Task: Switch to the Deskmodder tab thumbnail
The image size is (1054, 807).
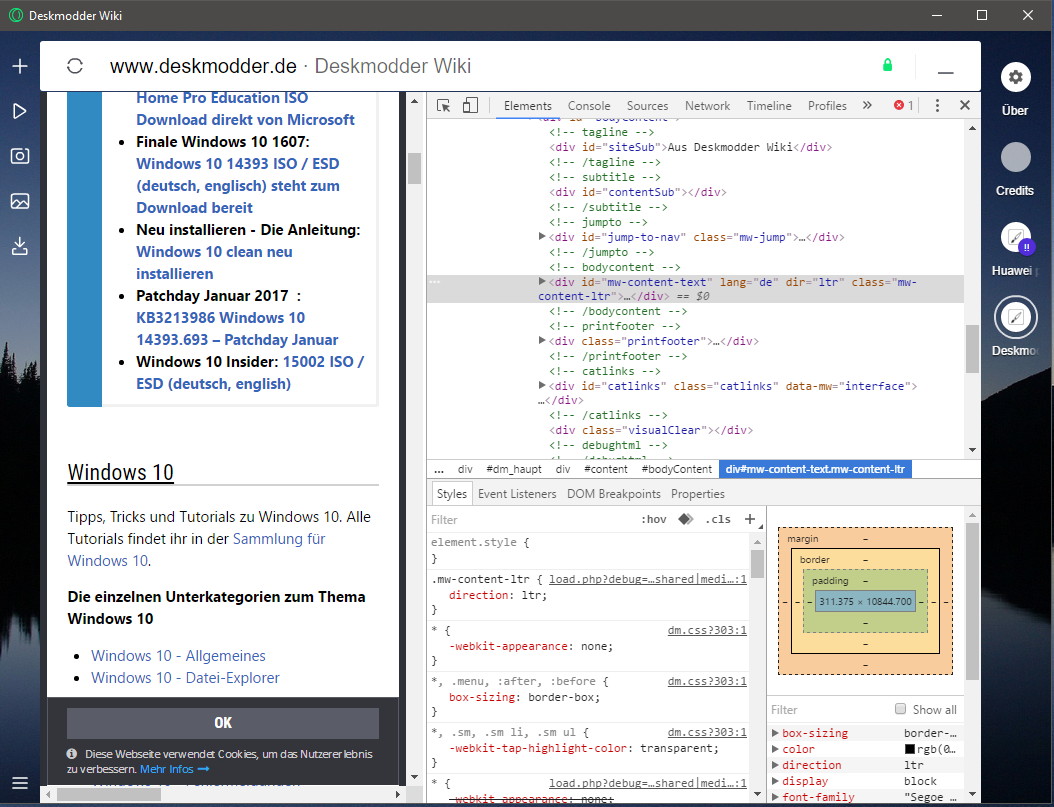Action: tap(1016, 317)
